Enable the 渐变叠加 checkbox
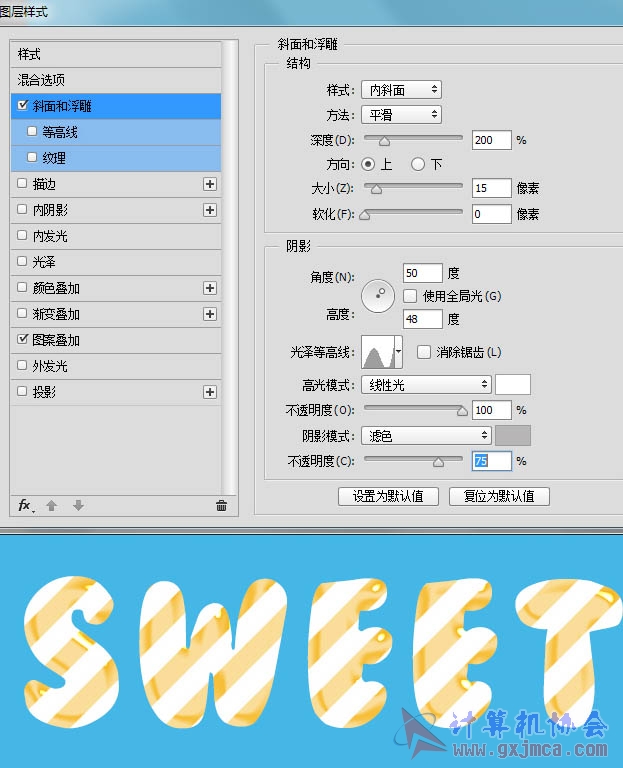 (x=22, y=313)
